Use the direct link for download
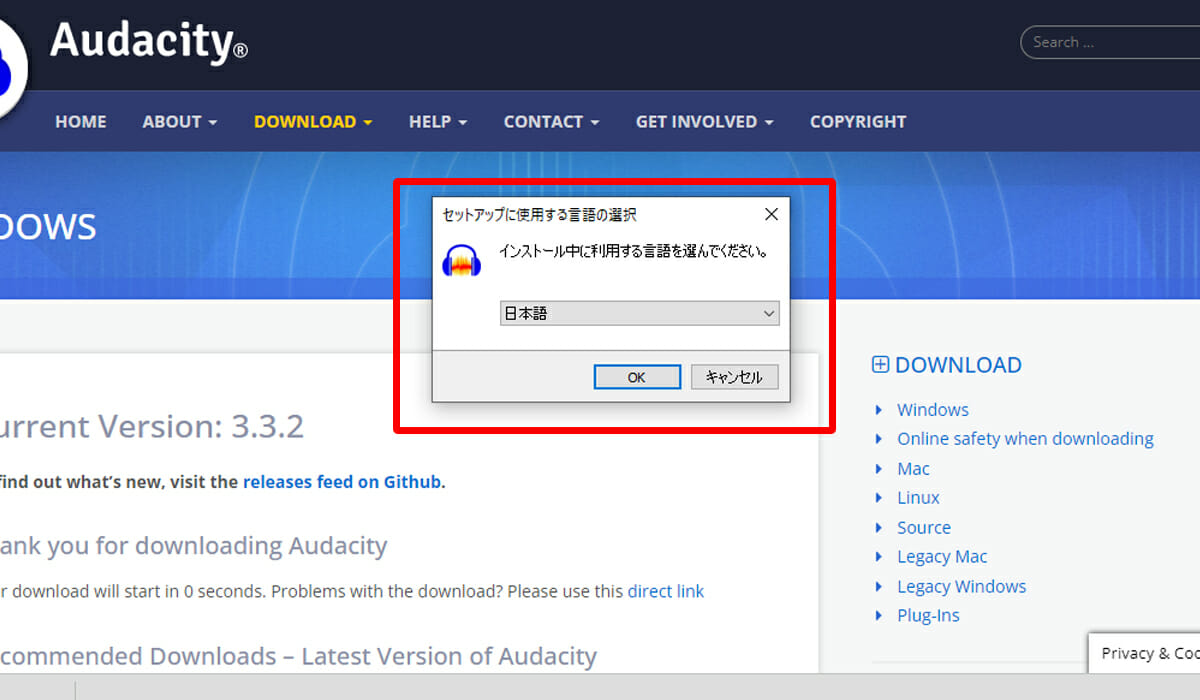Viewport: 1200px width, 700px height. (665, 591)
